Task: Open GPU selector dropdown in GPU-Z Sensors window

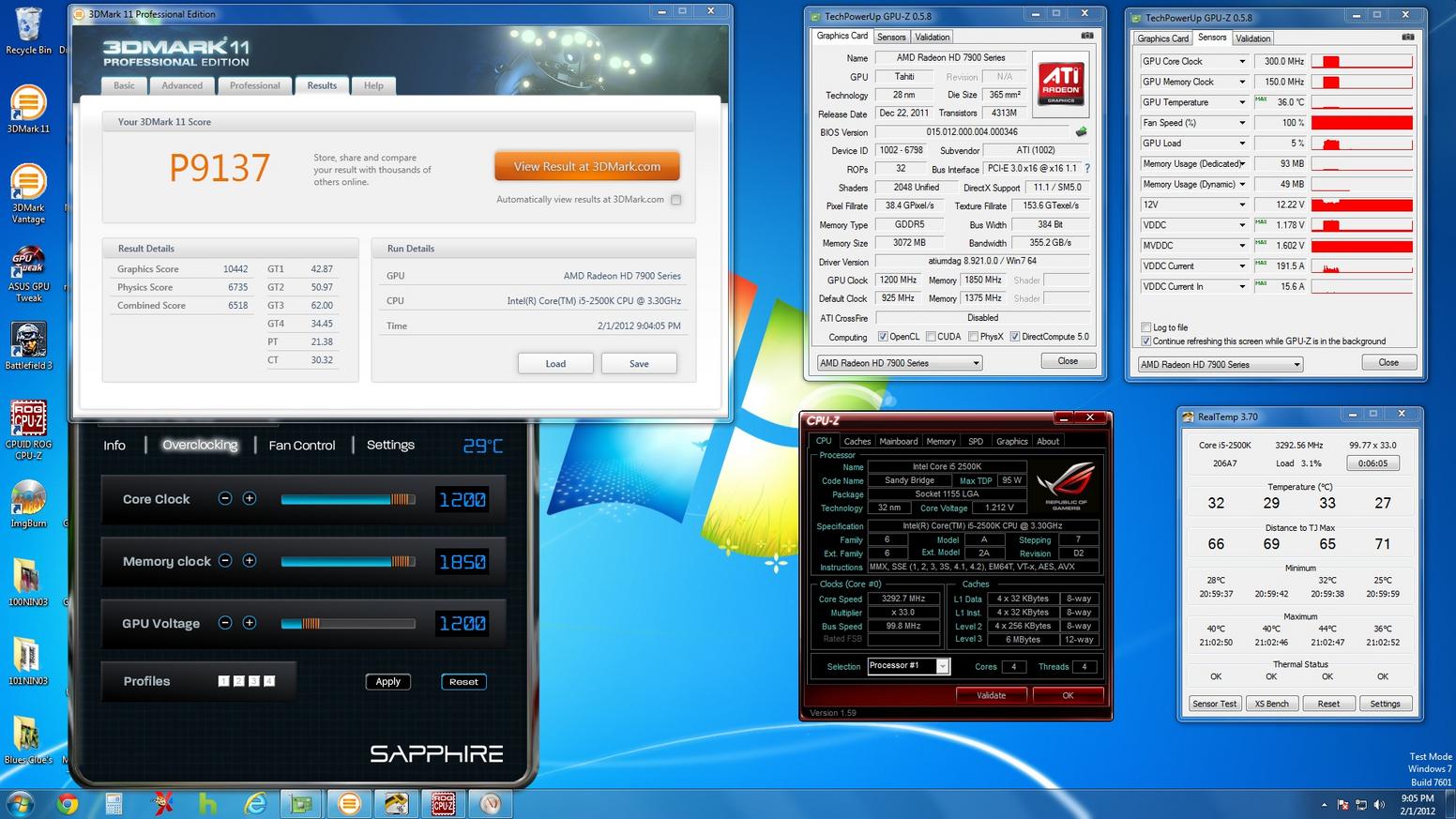Action: (x=1221, y=365)
